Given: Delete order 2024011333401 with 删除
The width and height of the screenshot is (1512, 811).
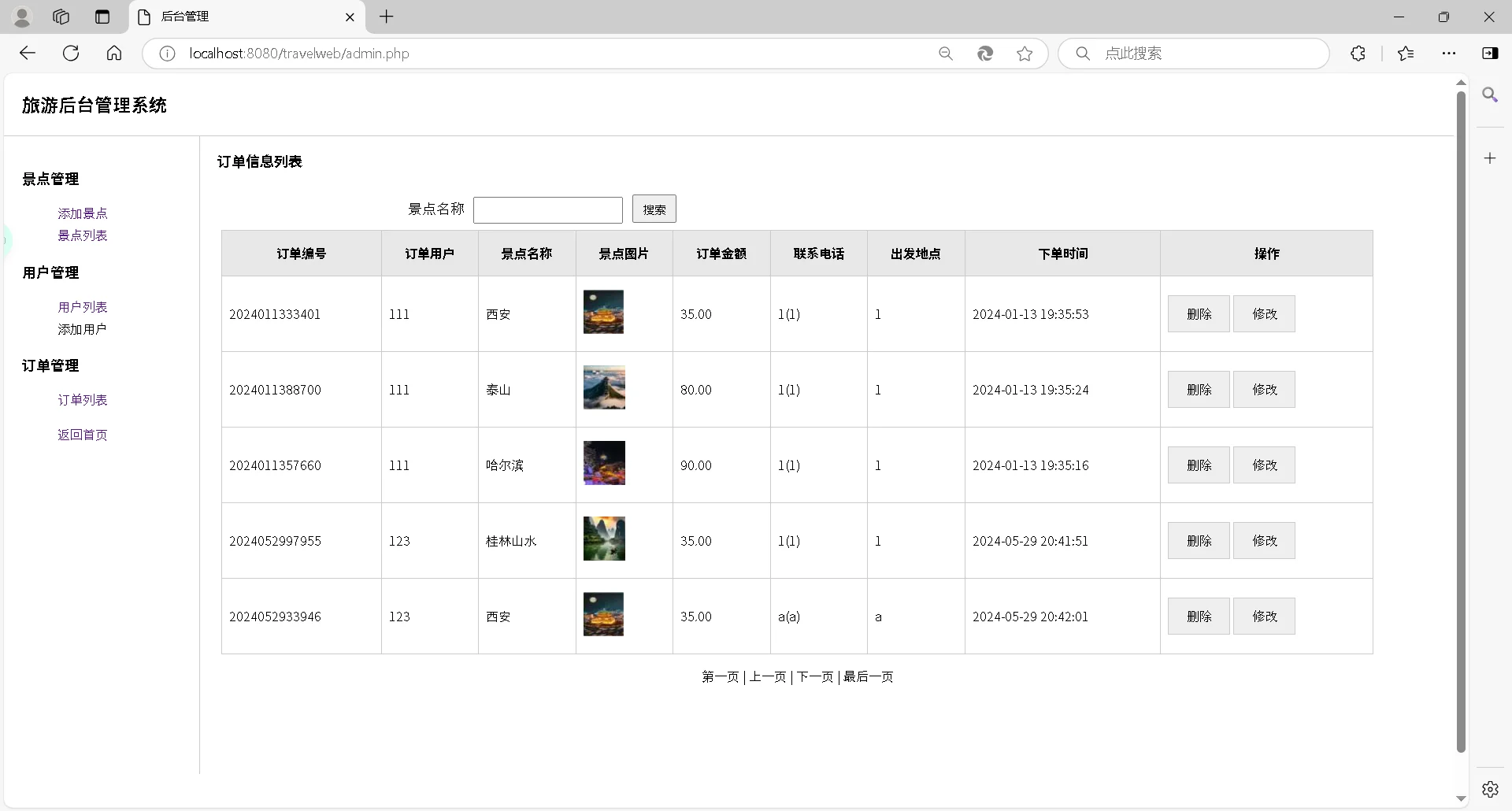Looking at the screenshot, I should (x=1199, y=313).
